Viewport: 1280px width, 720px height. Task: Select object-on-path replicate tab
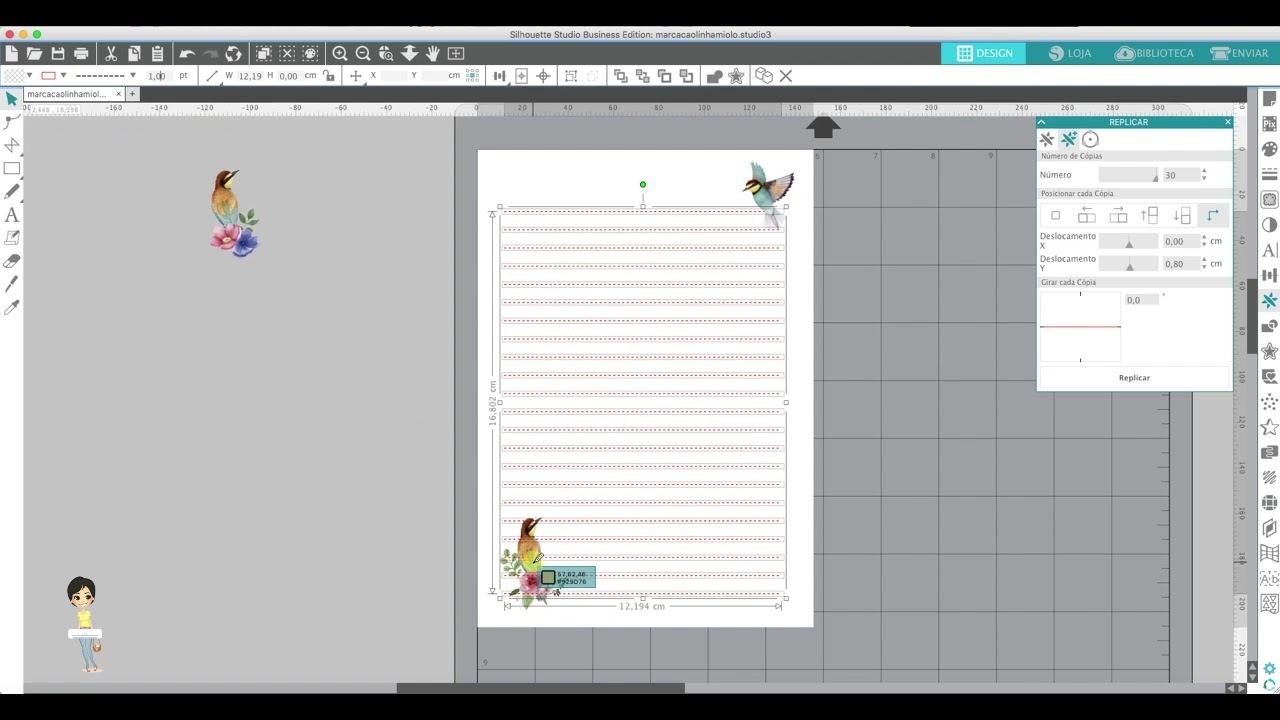click(1090, 140)
